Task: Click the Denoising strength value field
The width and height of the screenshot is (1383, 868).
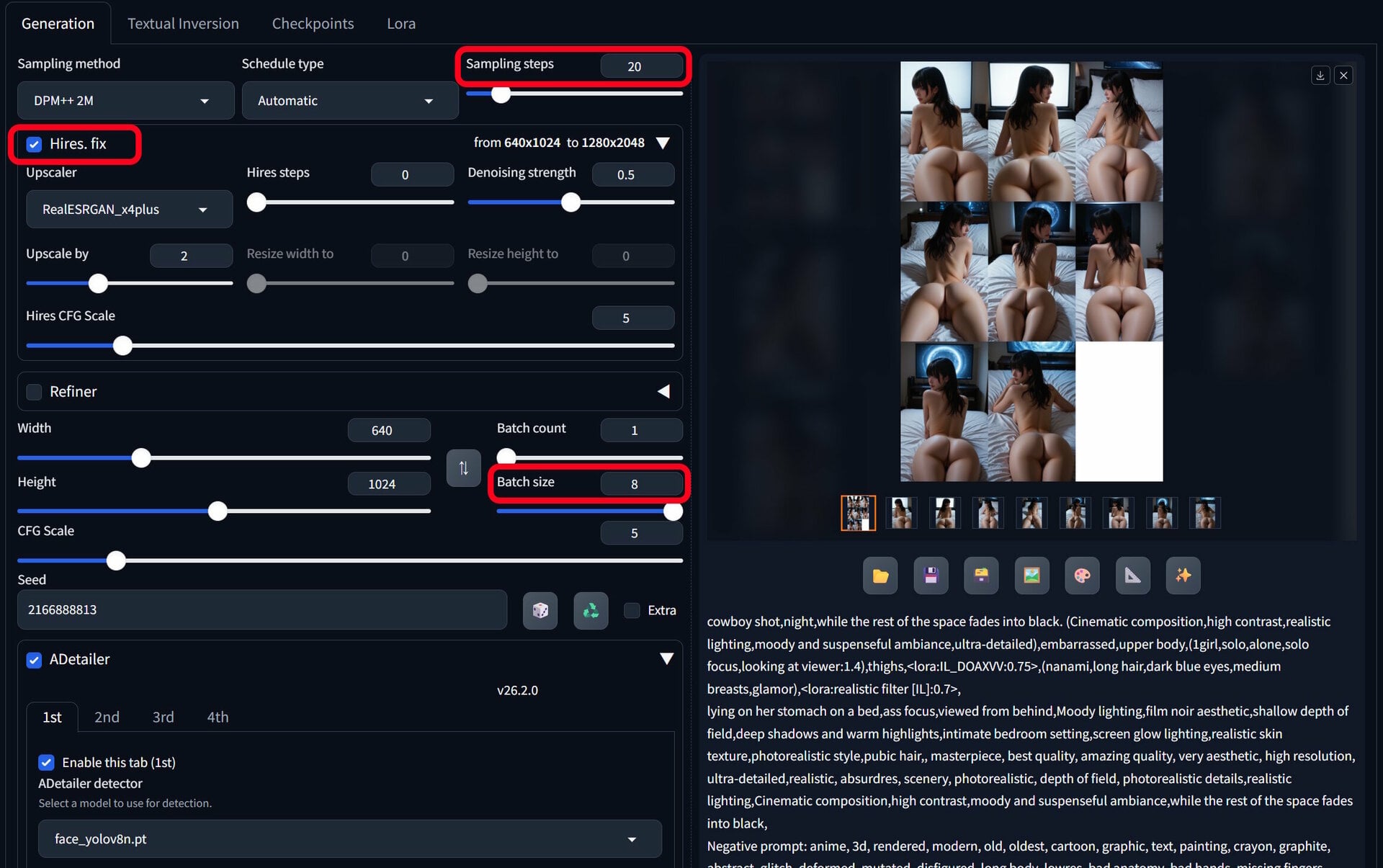Action: click(x=633, y=175)
